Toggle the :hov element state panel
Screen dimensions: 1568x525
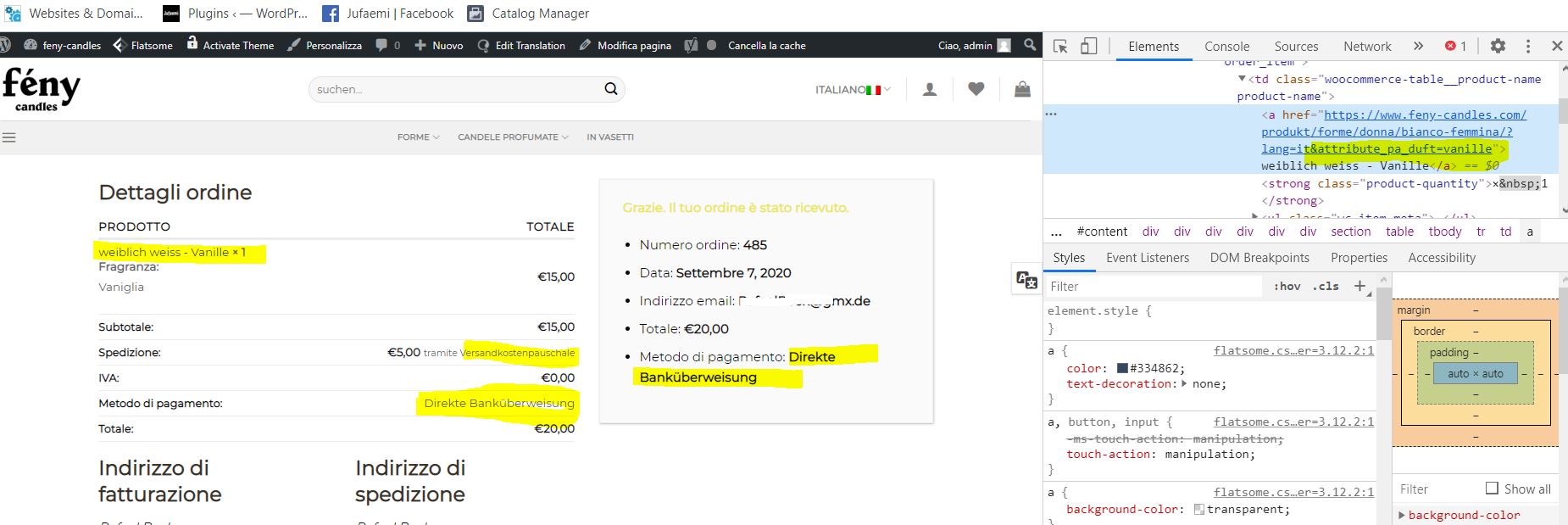coord(1287,287)
